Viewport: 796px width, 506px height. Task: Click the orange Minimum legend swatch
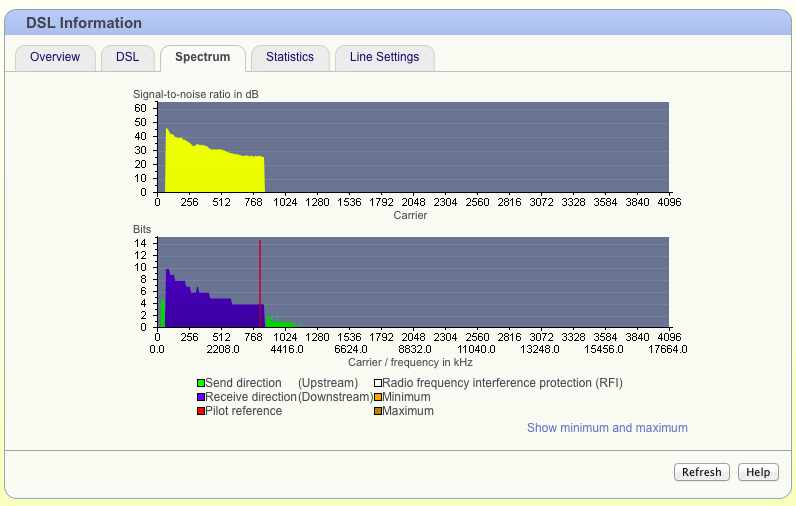point(378,397)
